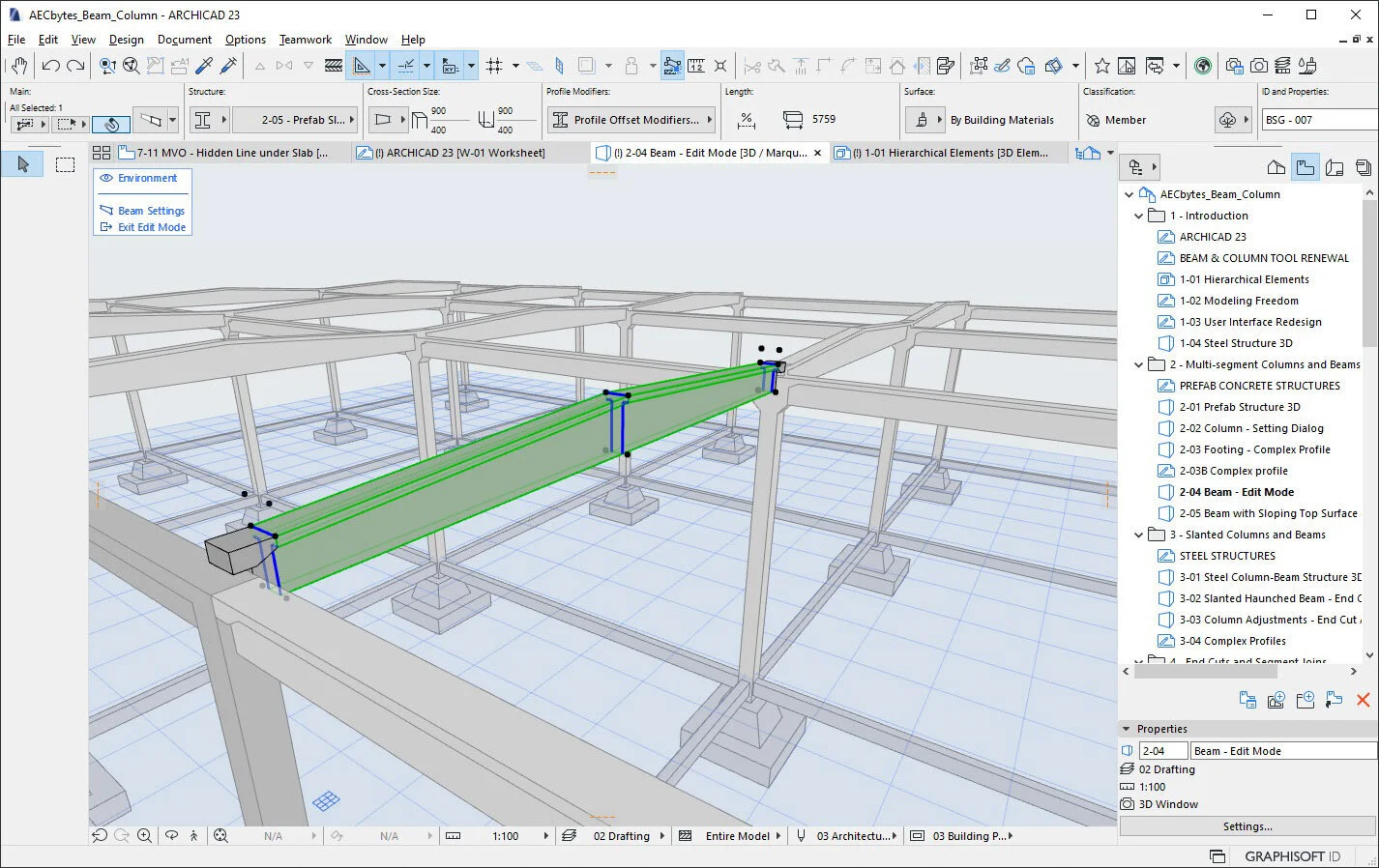Open the Window menu
Viewport: 1379px width, 868px height.
[x=367, y=40]
